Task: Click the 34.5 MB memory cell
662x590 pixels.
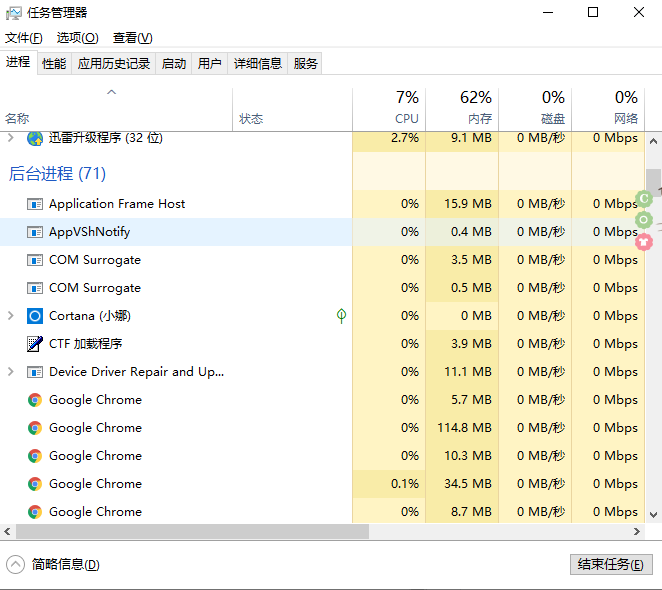Action: pyautogui.click(x=462, y=484)
